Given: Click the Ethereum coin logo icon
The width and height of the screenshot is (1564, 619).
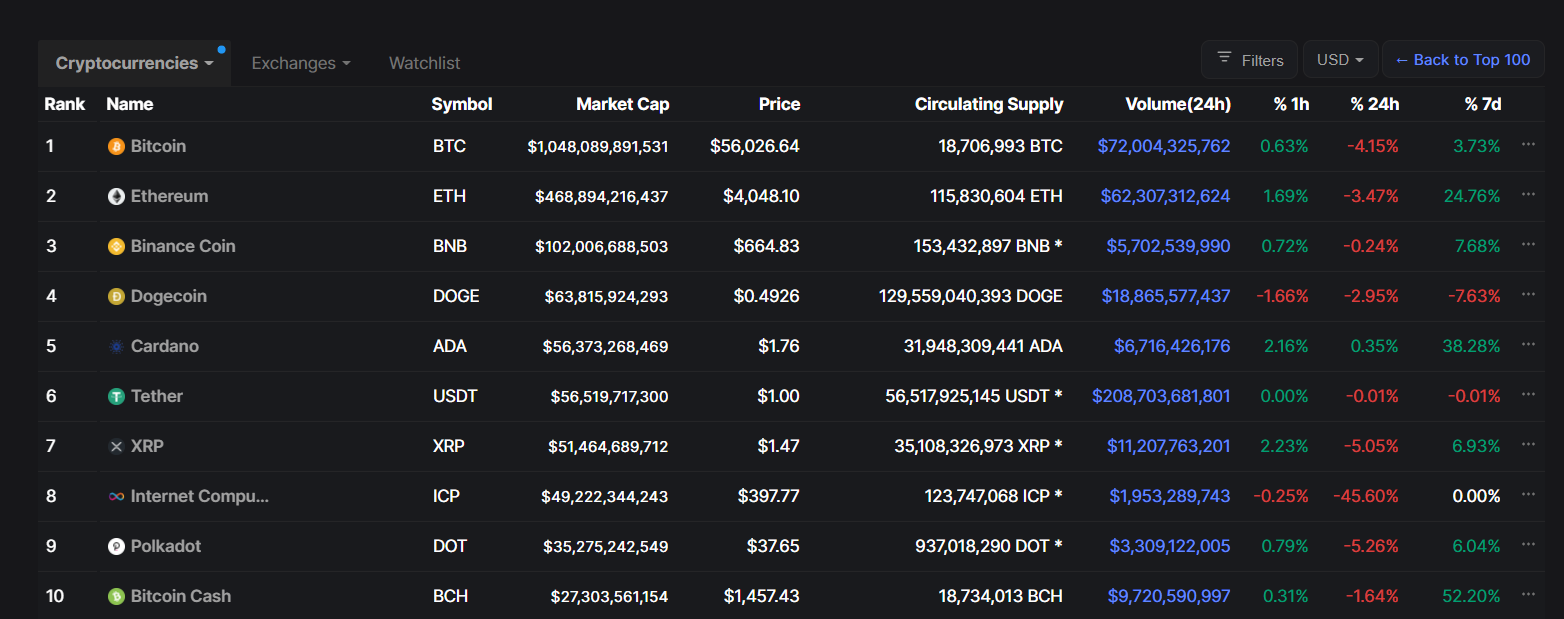Looking at the screenshot, I should click(x=116, y=196).
